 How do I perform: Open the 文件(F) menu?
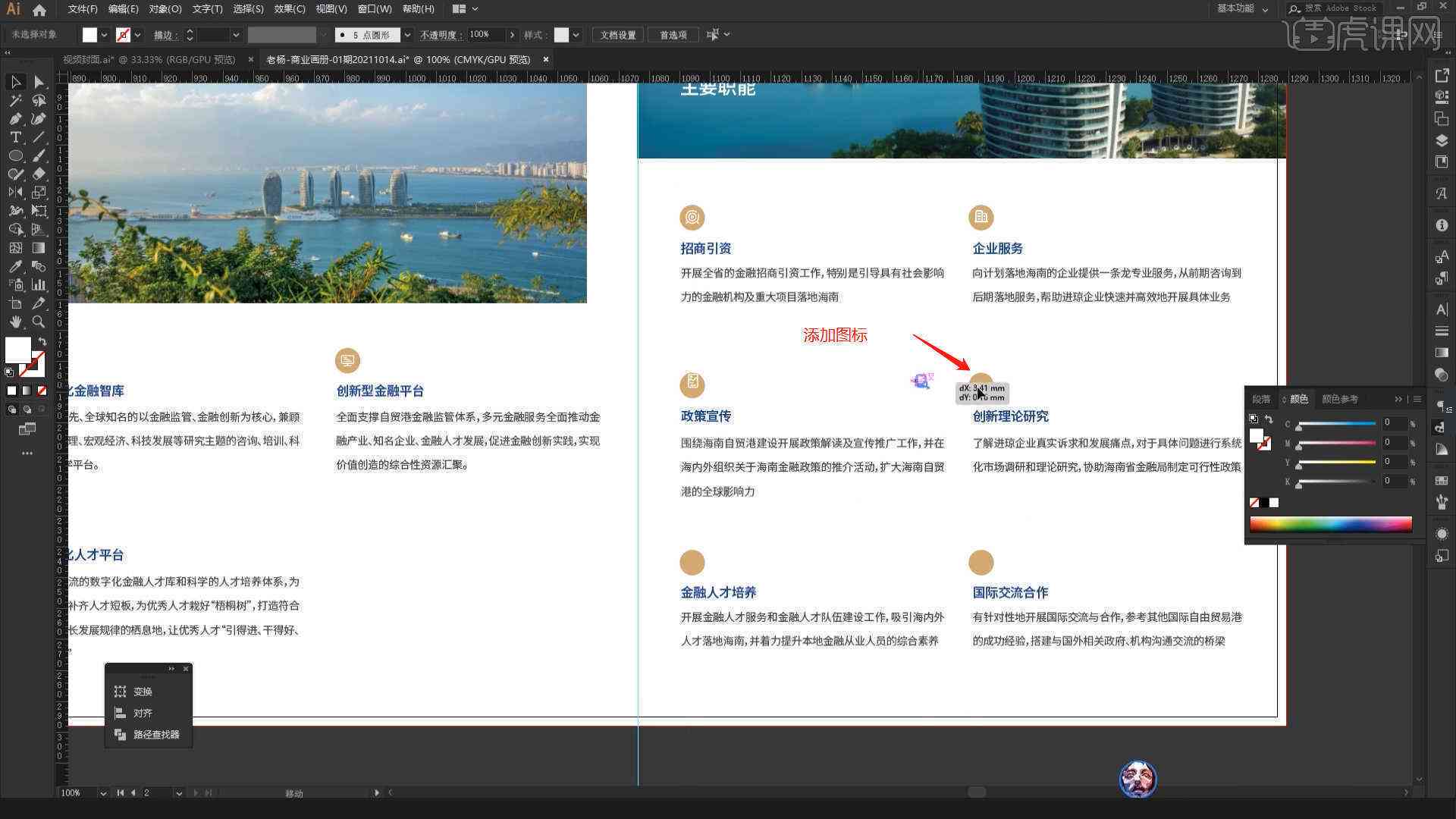pos(83,9)
